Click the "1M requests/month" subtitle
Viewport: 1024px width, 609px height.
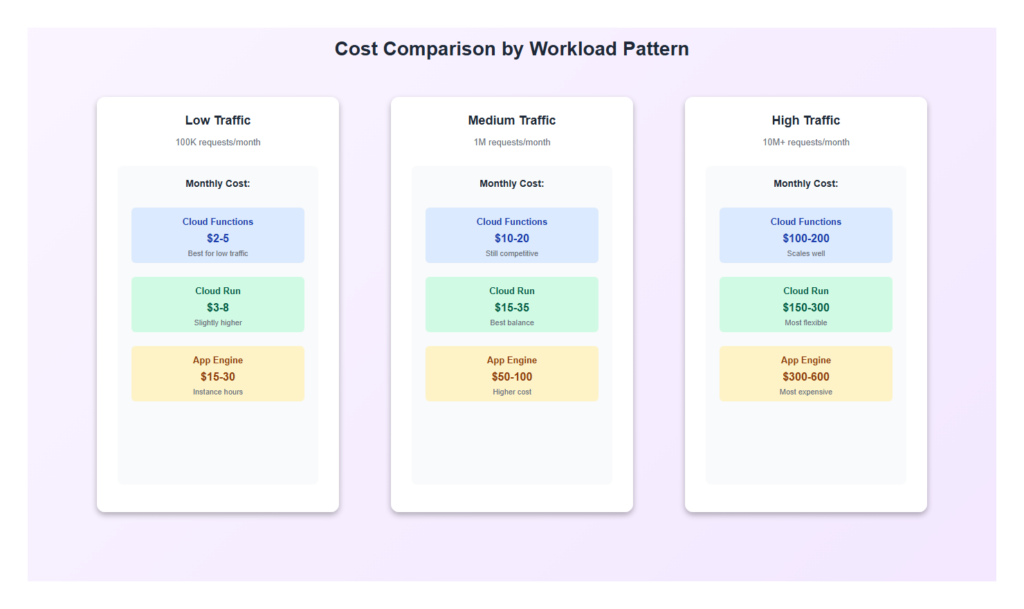coord(512,143)
